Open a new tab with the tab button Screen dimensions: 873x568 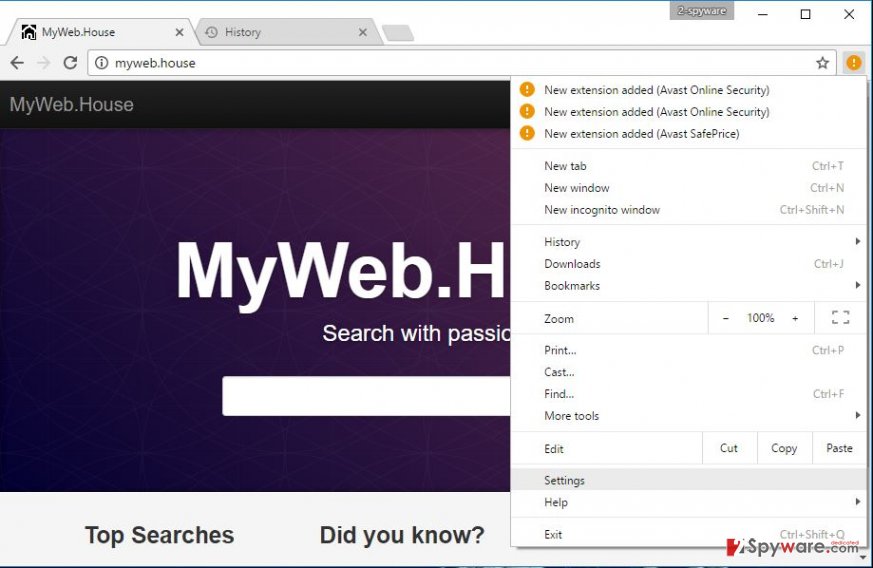(x=398, y=33)
